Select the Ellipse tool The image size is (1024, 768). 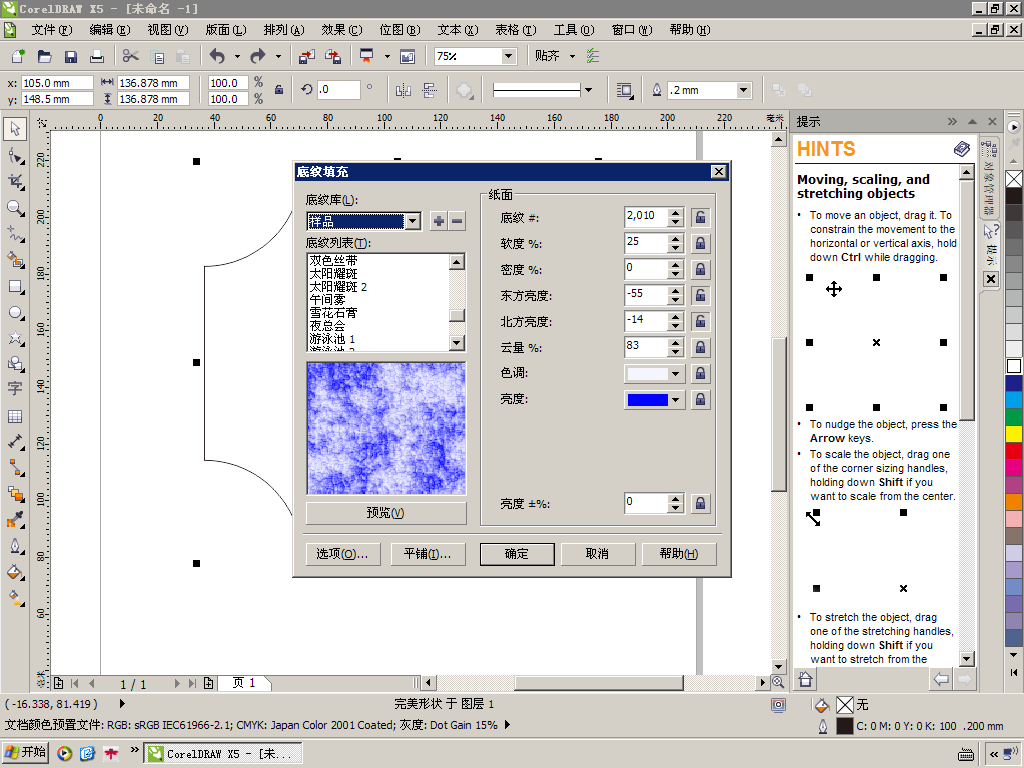pos(15,313)
